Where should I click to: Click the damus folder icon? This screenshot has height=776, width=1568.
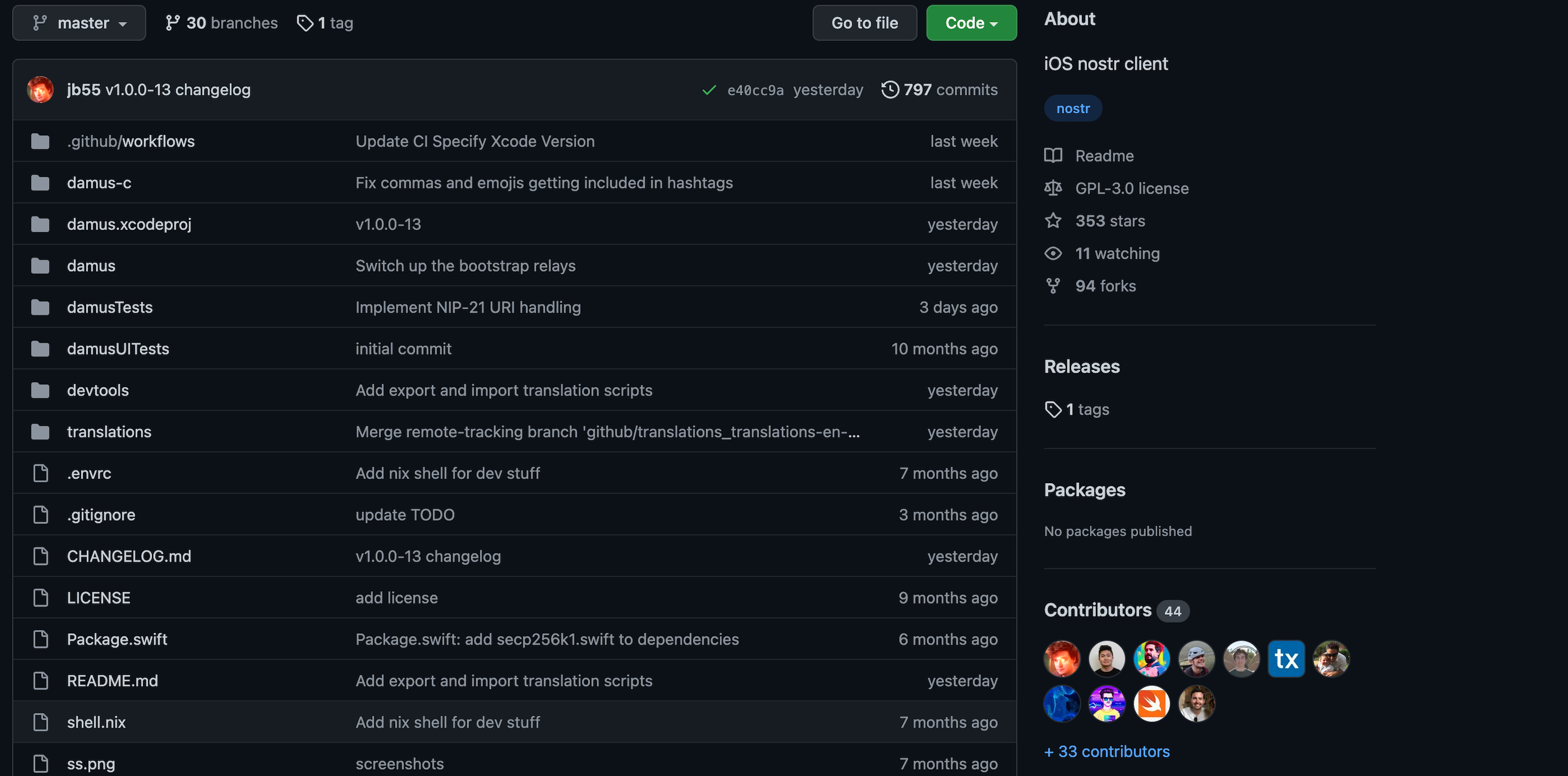pos(40,266)
